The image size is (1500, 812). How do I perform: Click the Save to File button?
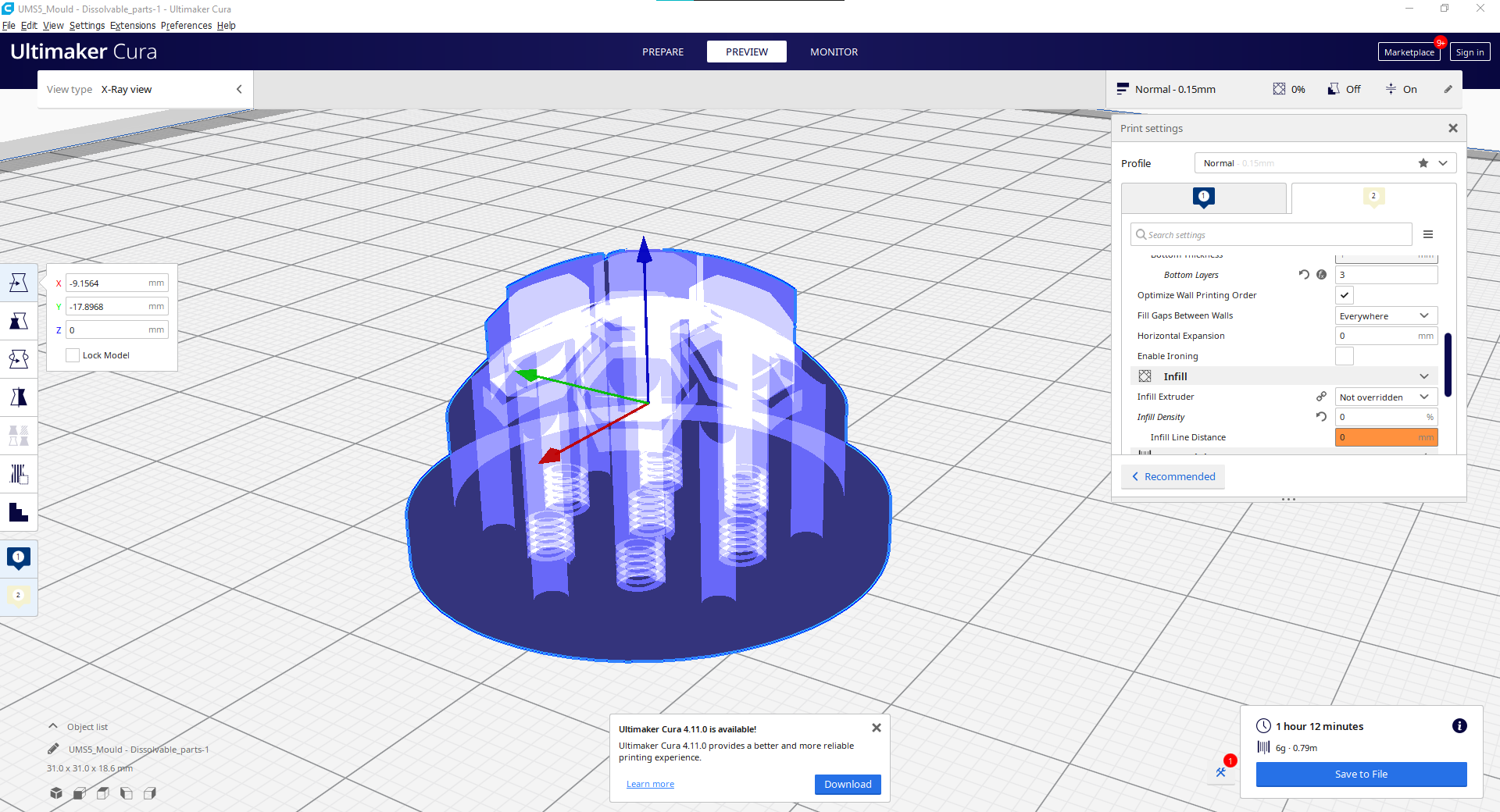1361,774
